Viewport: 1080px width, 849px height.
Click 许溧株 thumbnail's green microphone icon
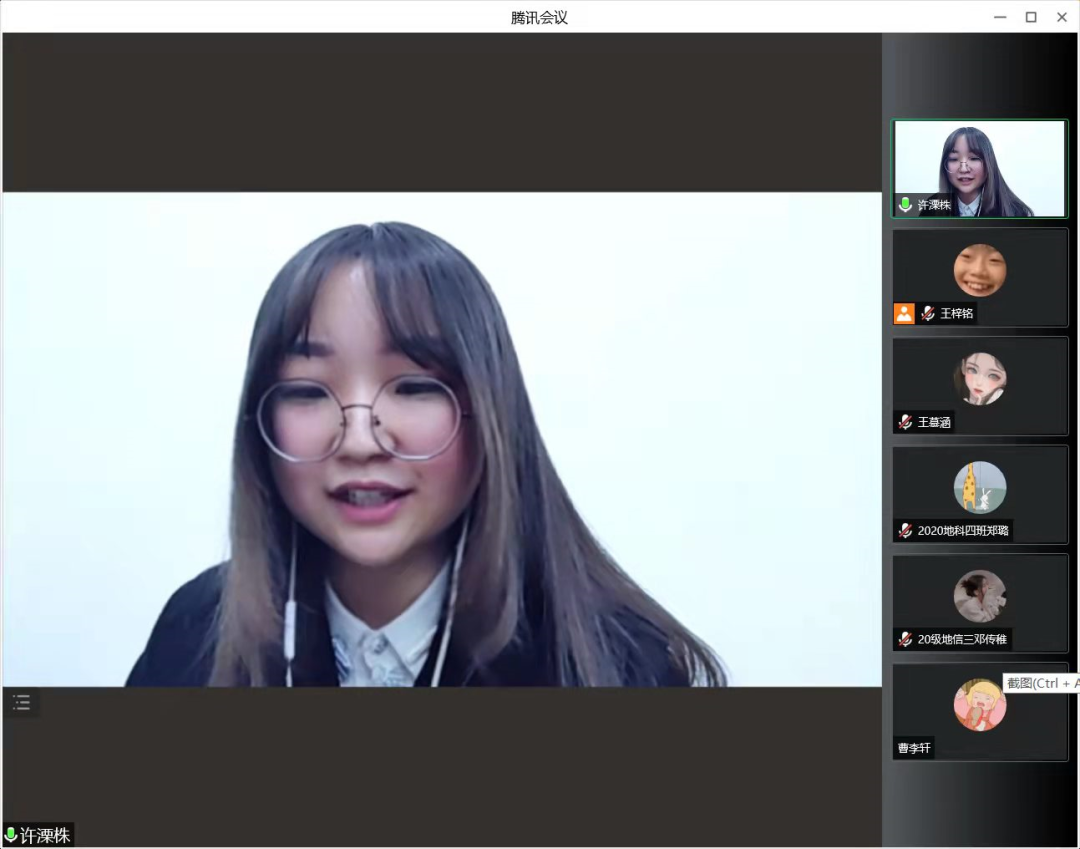coord(905,205)
